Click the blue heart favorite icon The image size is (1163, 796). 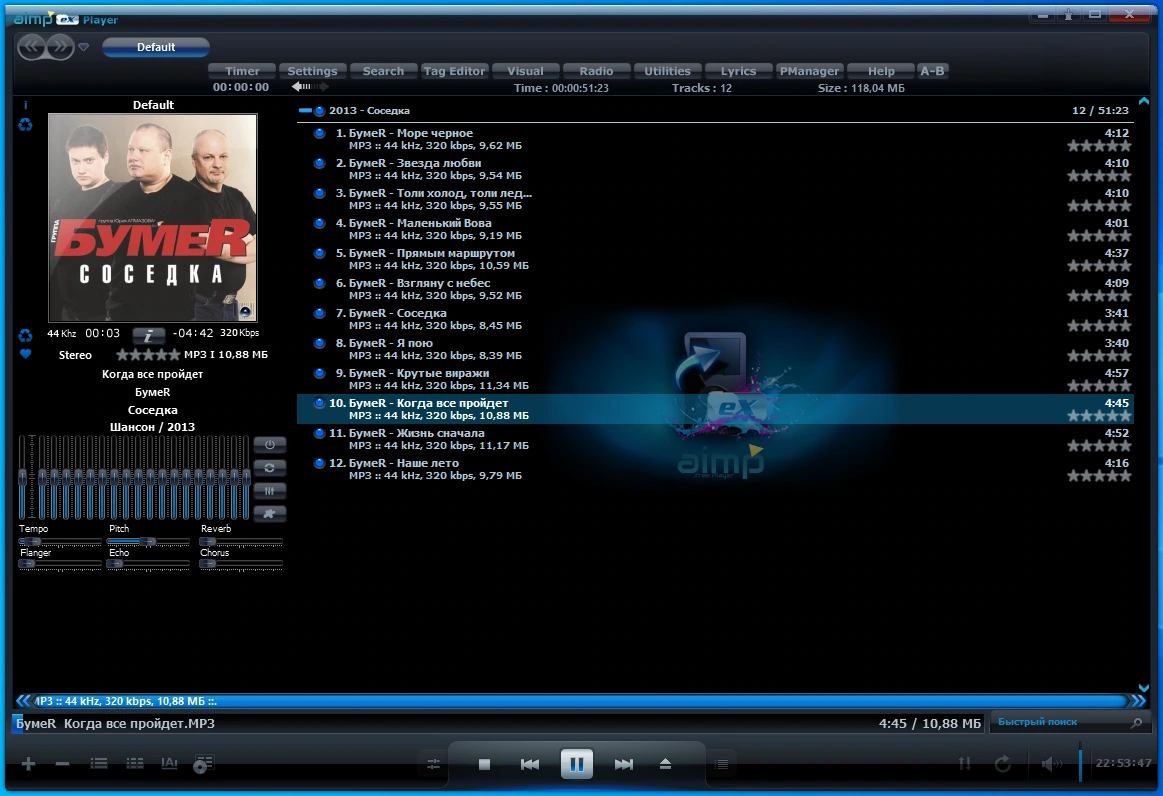pos(25,354)
